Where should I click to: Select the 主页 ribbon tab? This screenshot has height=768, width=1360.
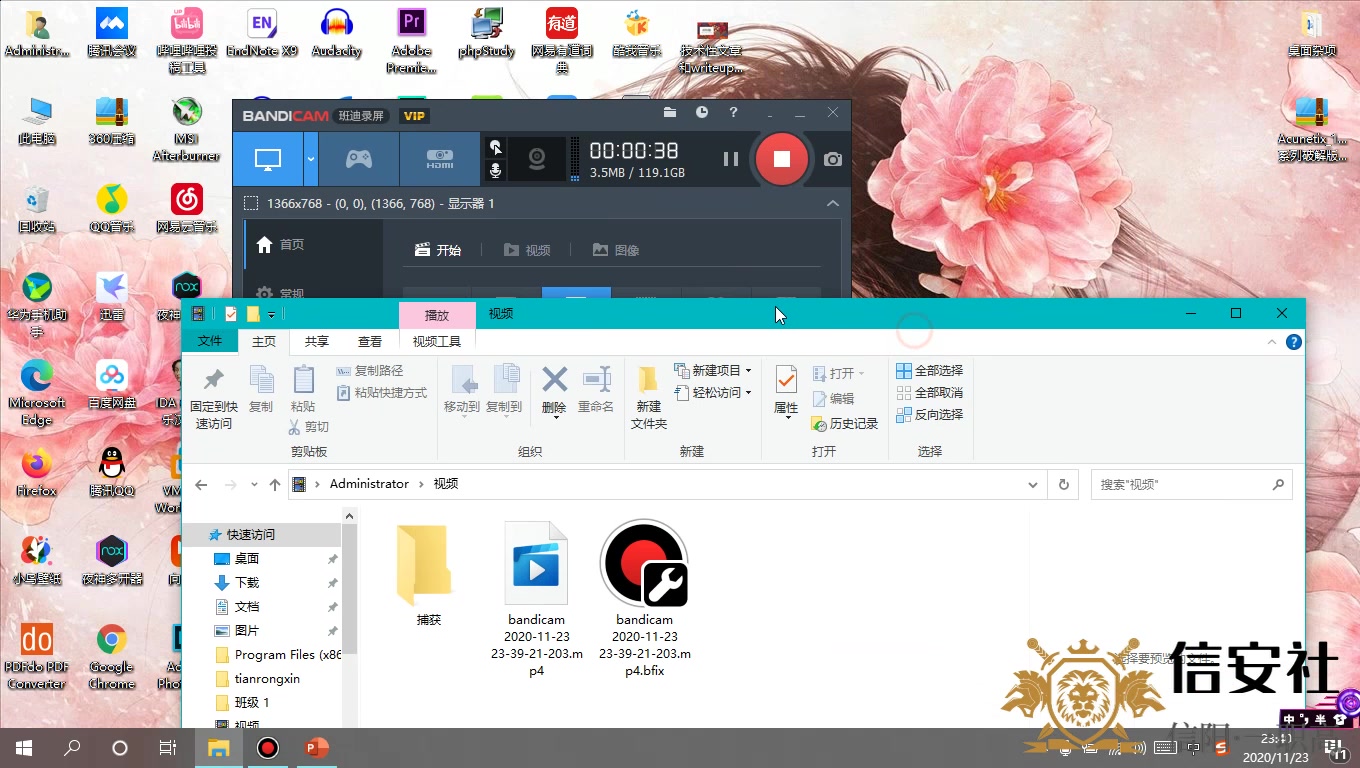[x=264, y=341]
